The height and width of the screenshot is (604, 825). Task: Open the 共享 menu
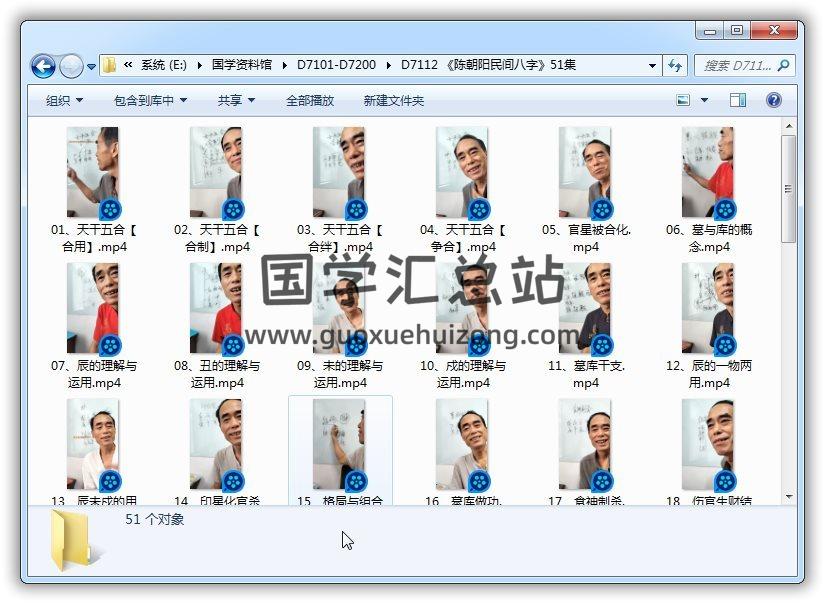(236, 100)
